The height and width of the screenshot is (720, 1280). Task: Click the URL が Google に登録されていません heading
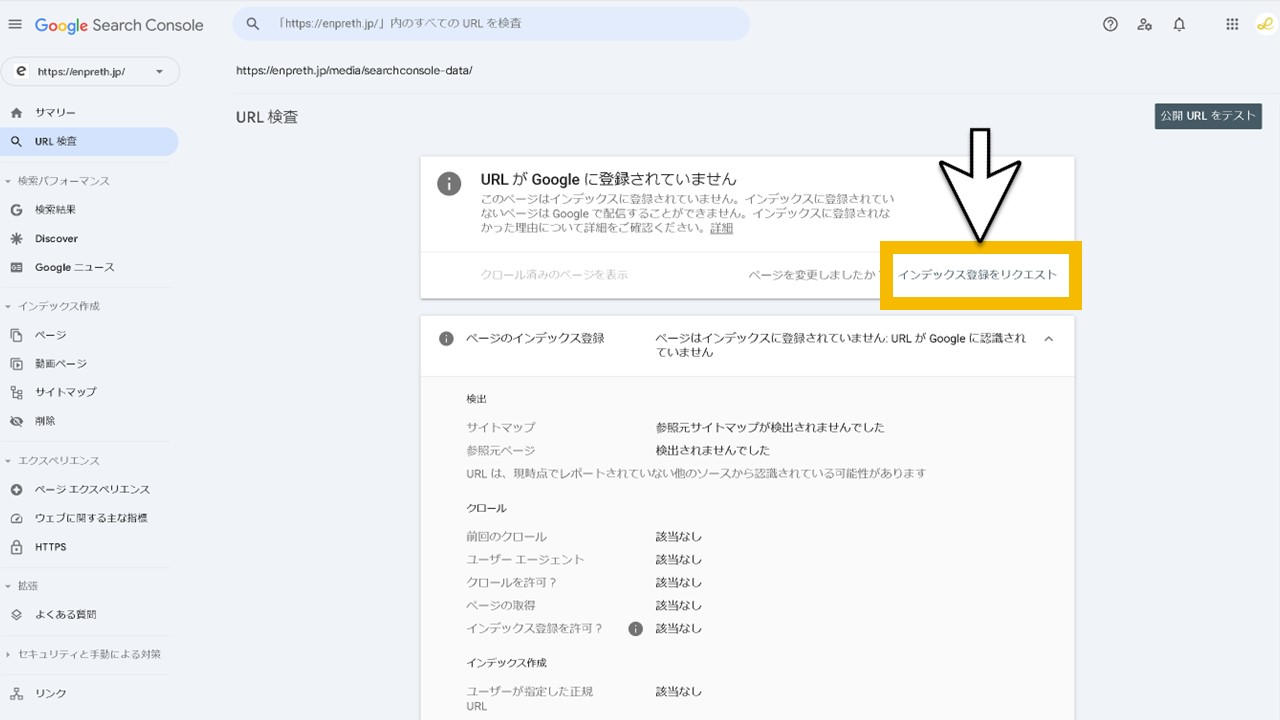tap(608, 180)
